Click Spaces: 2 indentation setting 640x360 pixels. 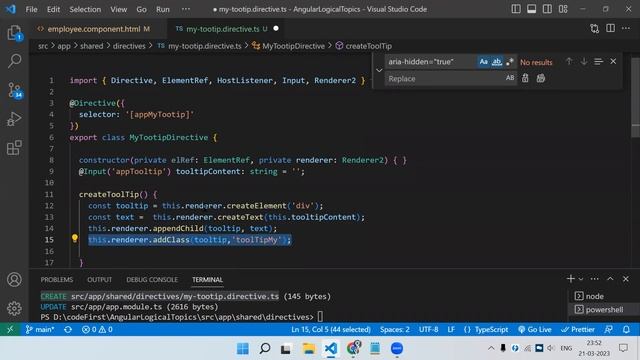click(395, 329)
